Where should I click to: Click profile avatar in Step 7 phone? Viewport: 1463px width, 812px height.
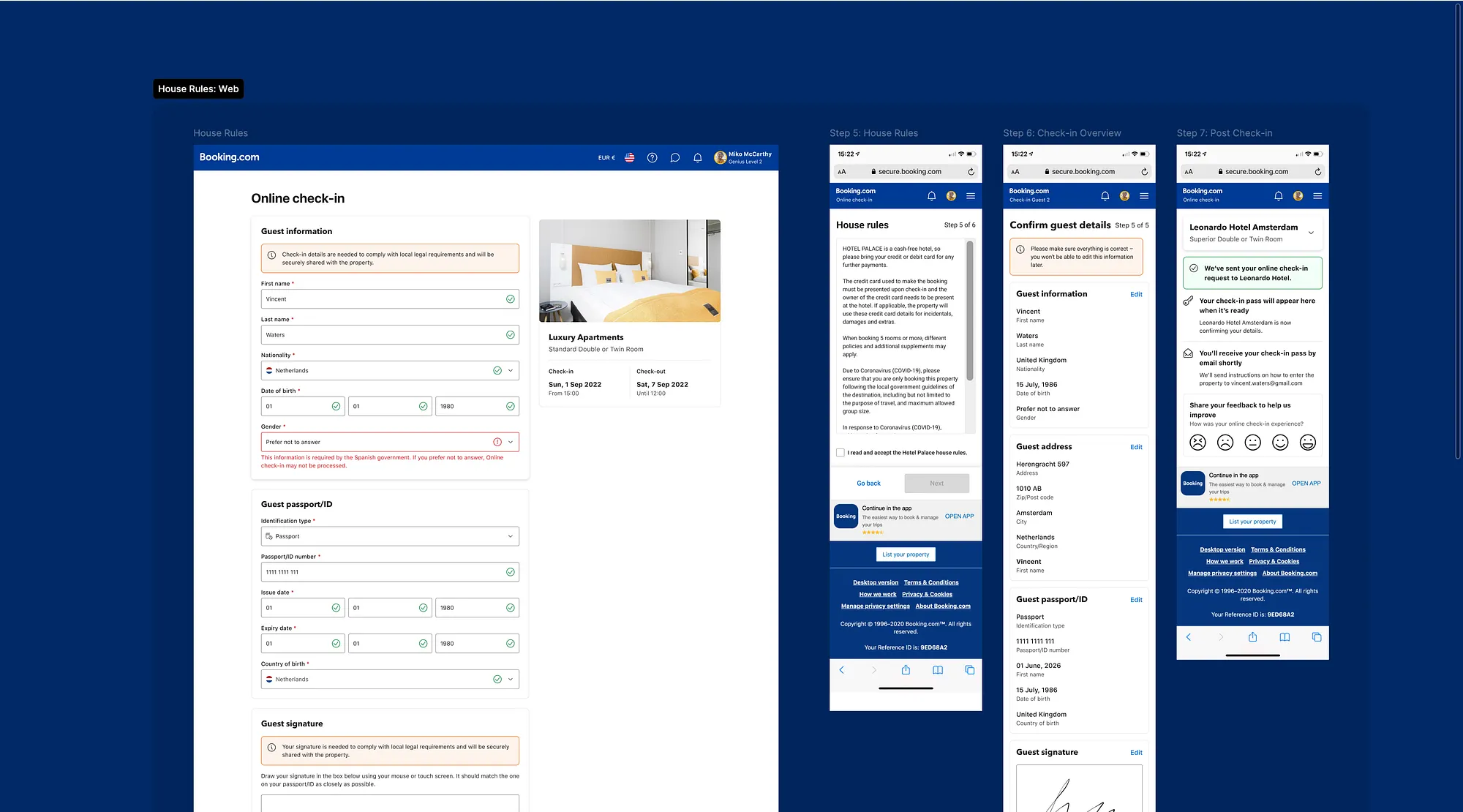[x=1298, y=196]
